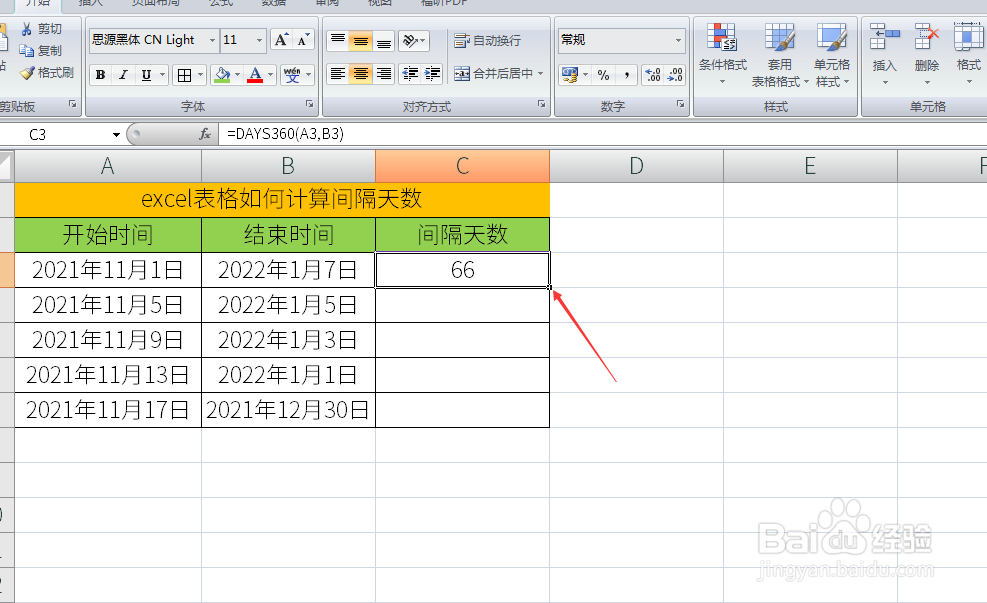Open Format as Table (套用表格格式)

pos(780,54)
